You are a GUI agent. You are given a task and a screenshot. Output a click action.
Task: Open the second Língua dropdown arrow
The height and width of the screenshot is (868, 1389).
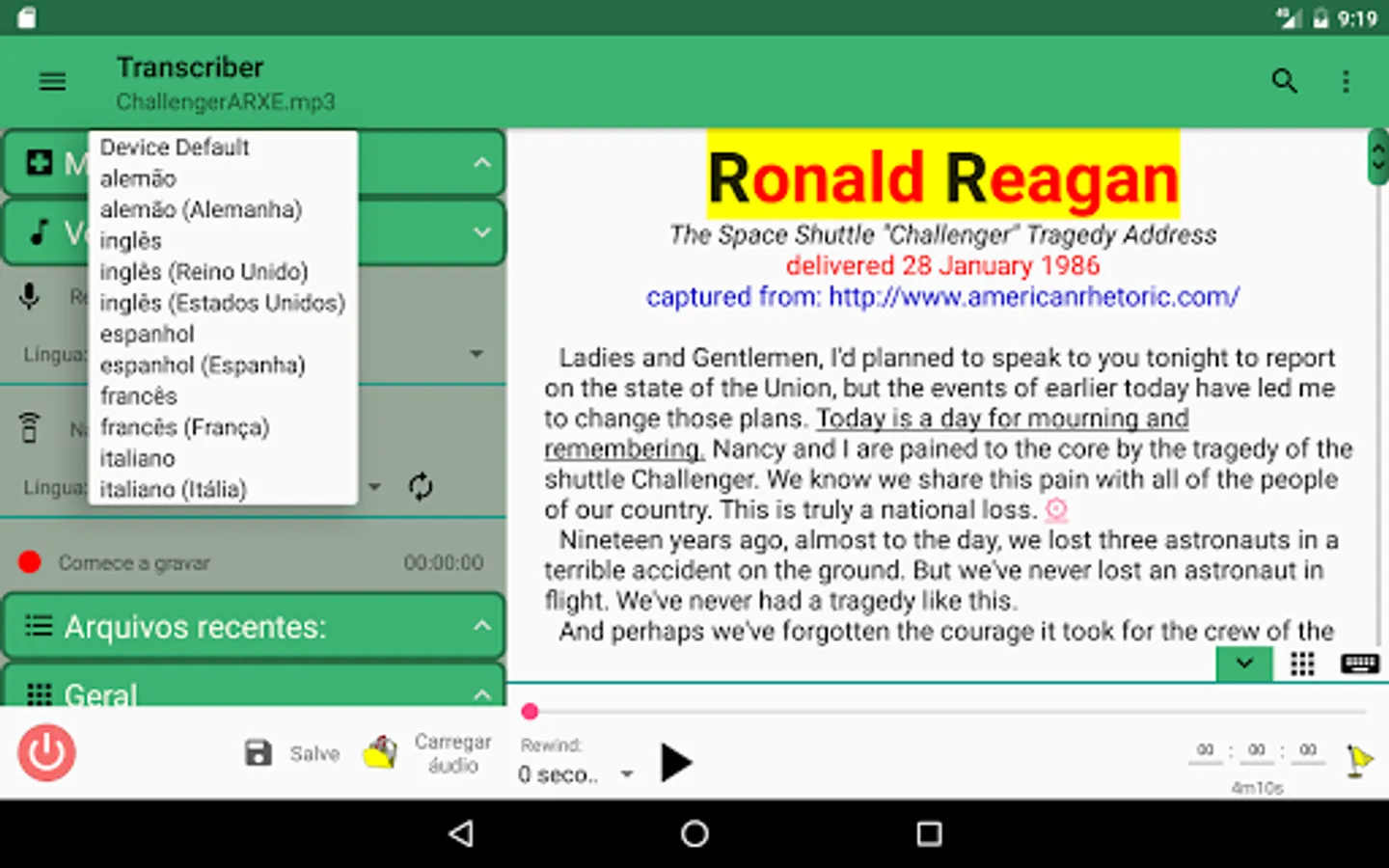tap(375, 487)
